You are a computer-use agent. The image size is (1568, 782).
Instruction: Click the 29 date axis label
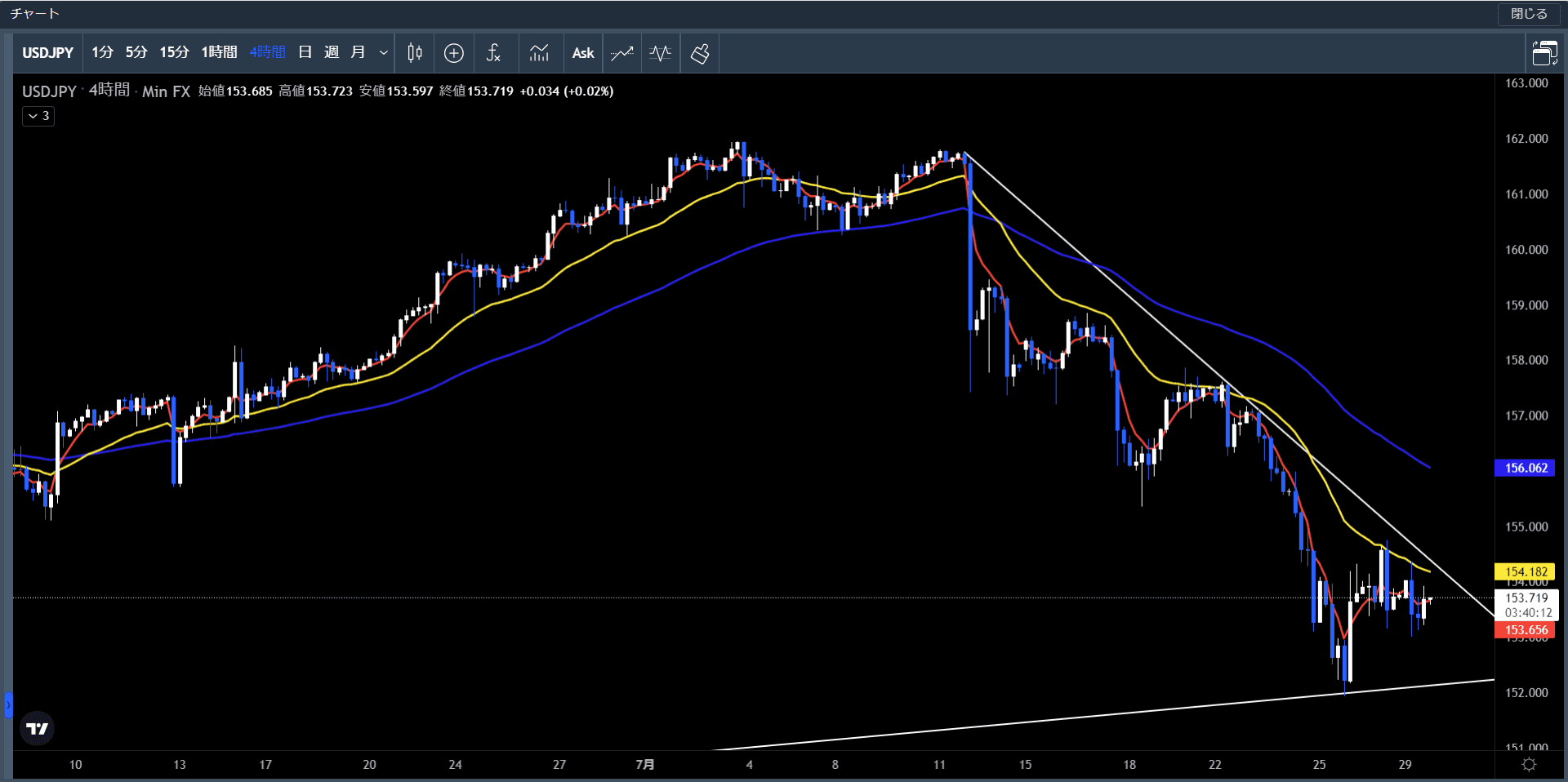coord(1405,765)
